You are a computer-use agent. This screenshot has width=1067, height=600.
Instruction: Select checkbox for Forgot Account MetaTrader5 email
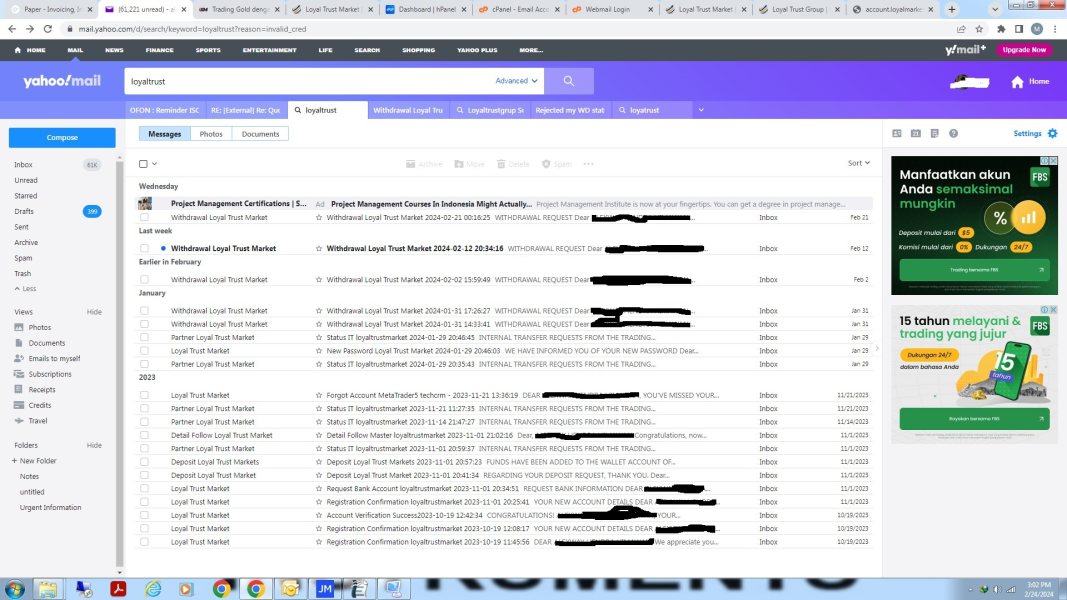click(144, 395)
